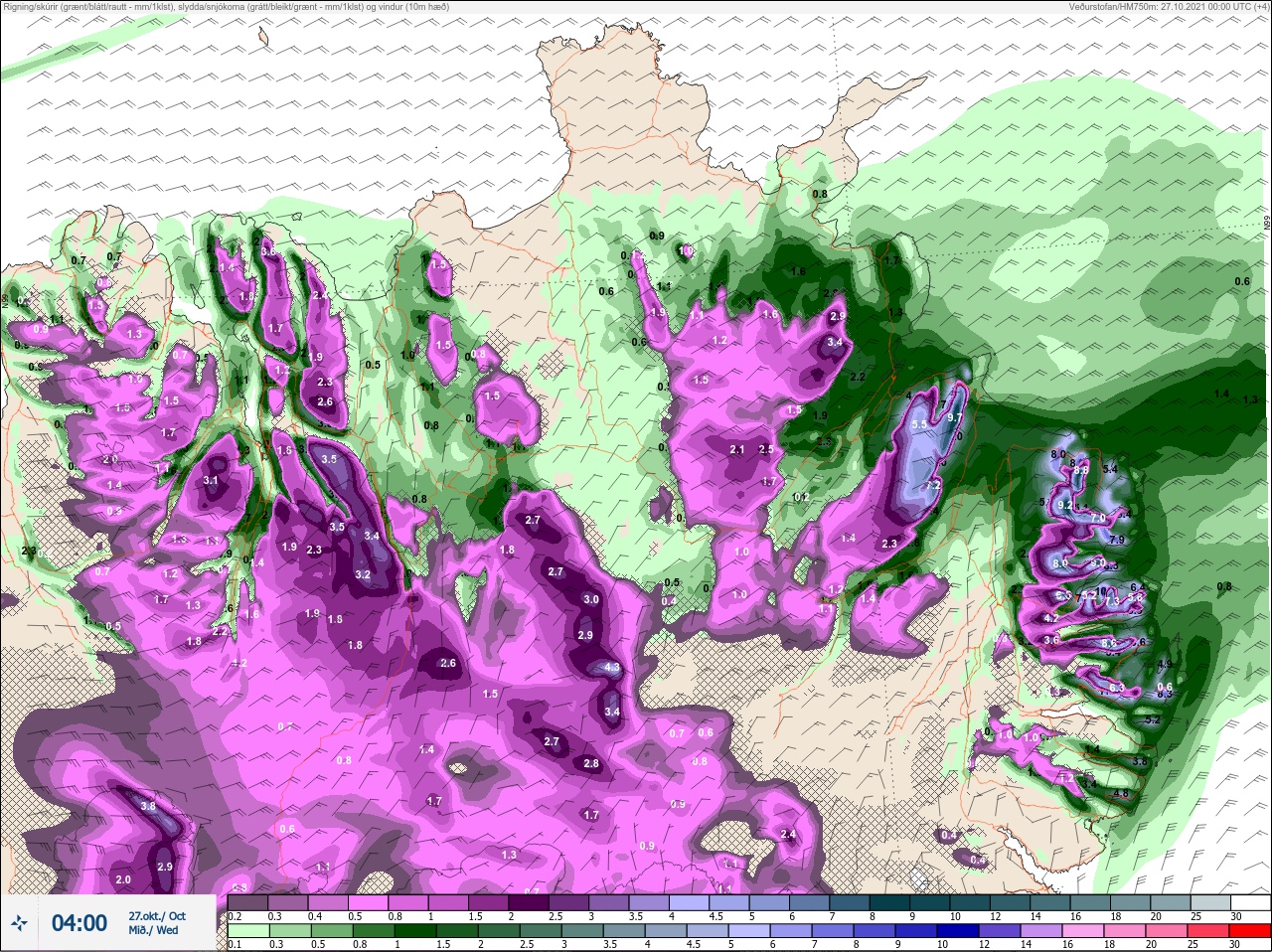Click the 3.0 precipitation value on map
1272x952 pixels.
591,599
